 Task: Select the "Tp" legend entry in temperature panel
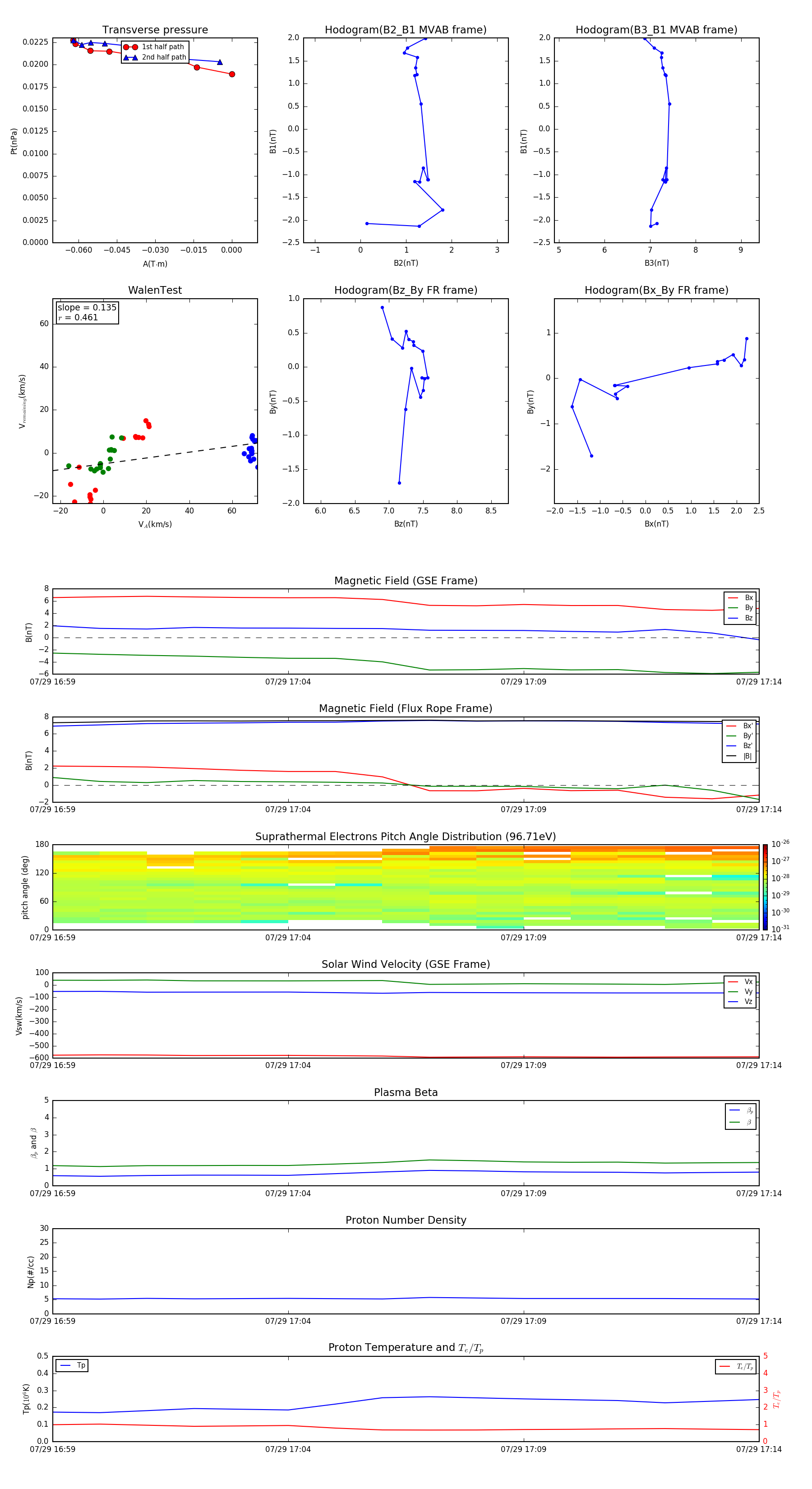[72, 1365]
